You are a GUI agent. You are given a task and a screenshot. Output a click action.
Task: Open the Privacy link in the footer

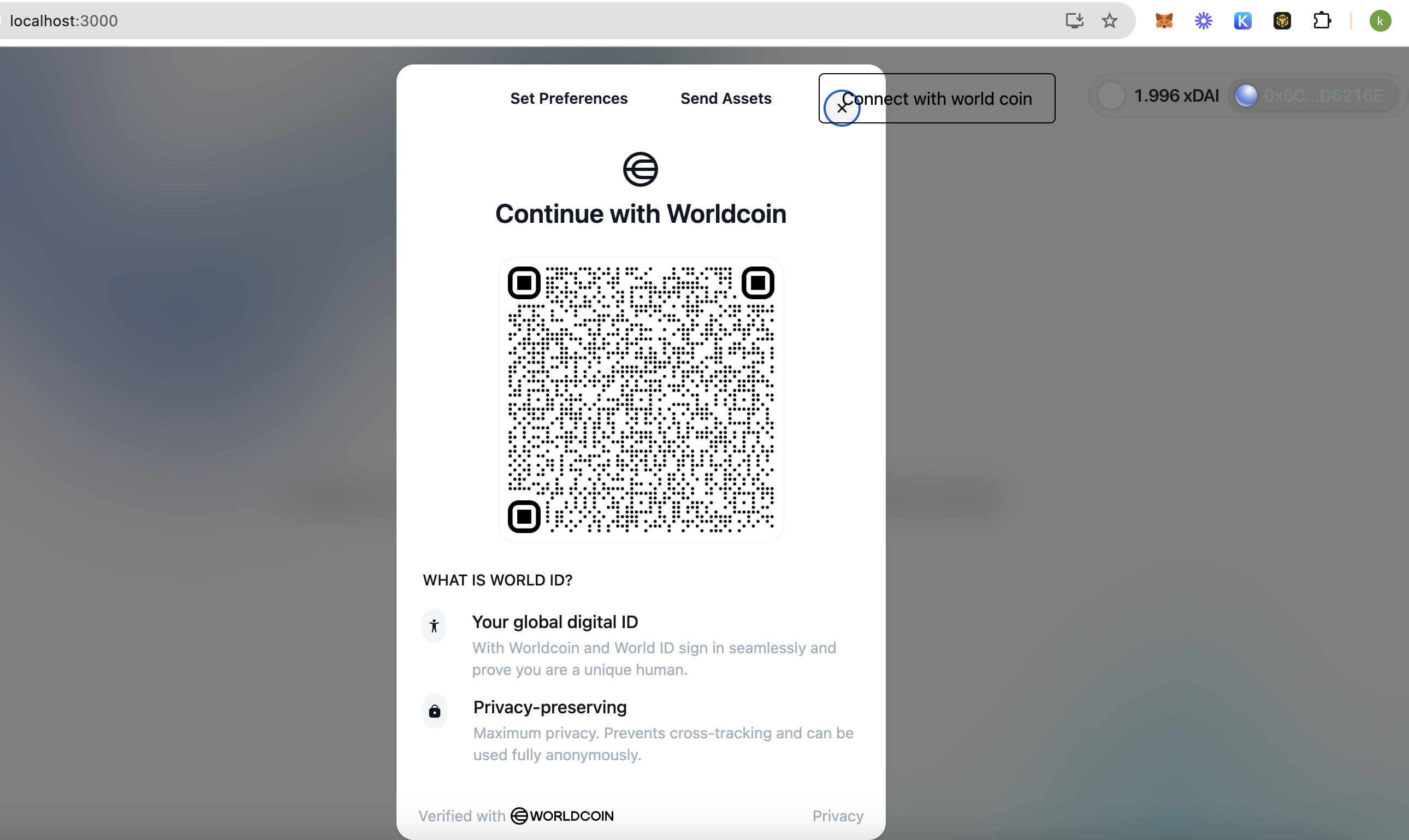pyautogui.click(x=837, y=815)
